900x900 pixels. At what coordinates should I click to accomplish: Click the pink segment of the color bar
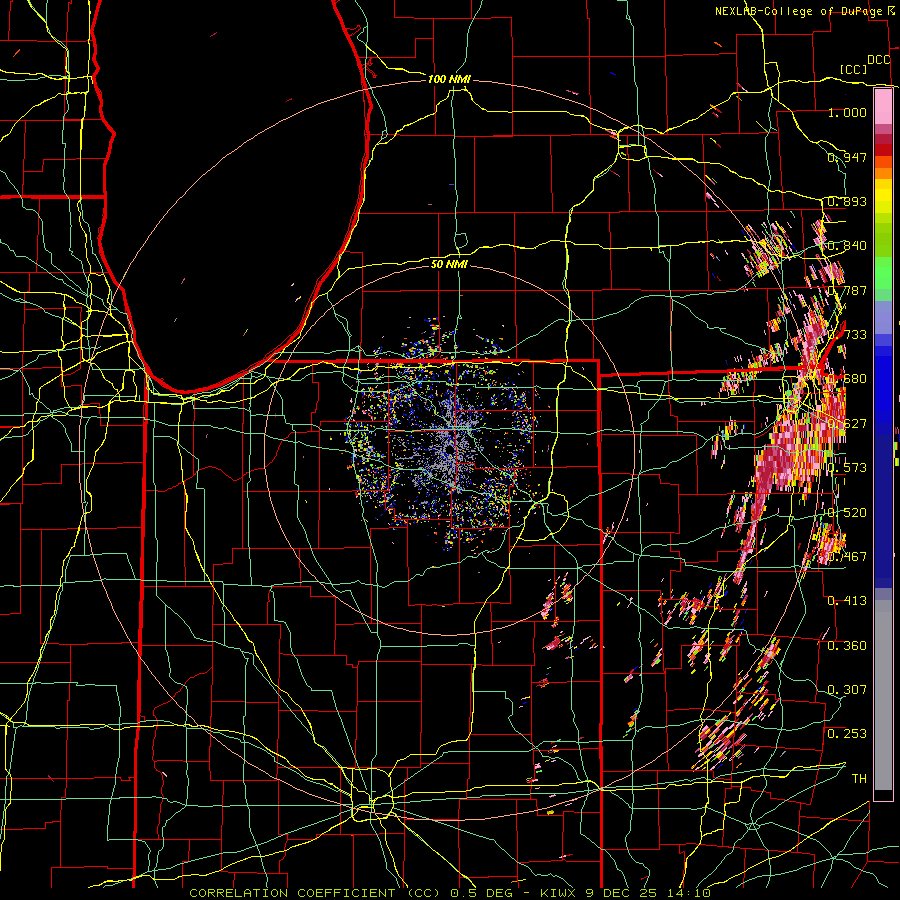[883, 106]
